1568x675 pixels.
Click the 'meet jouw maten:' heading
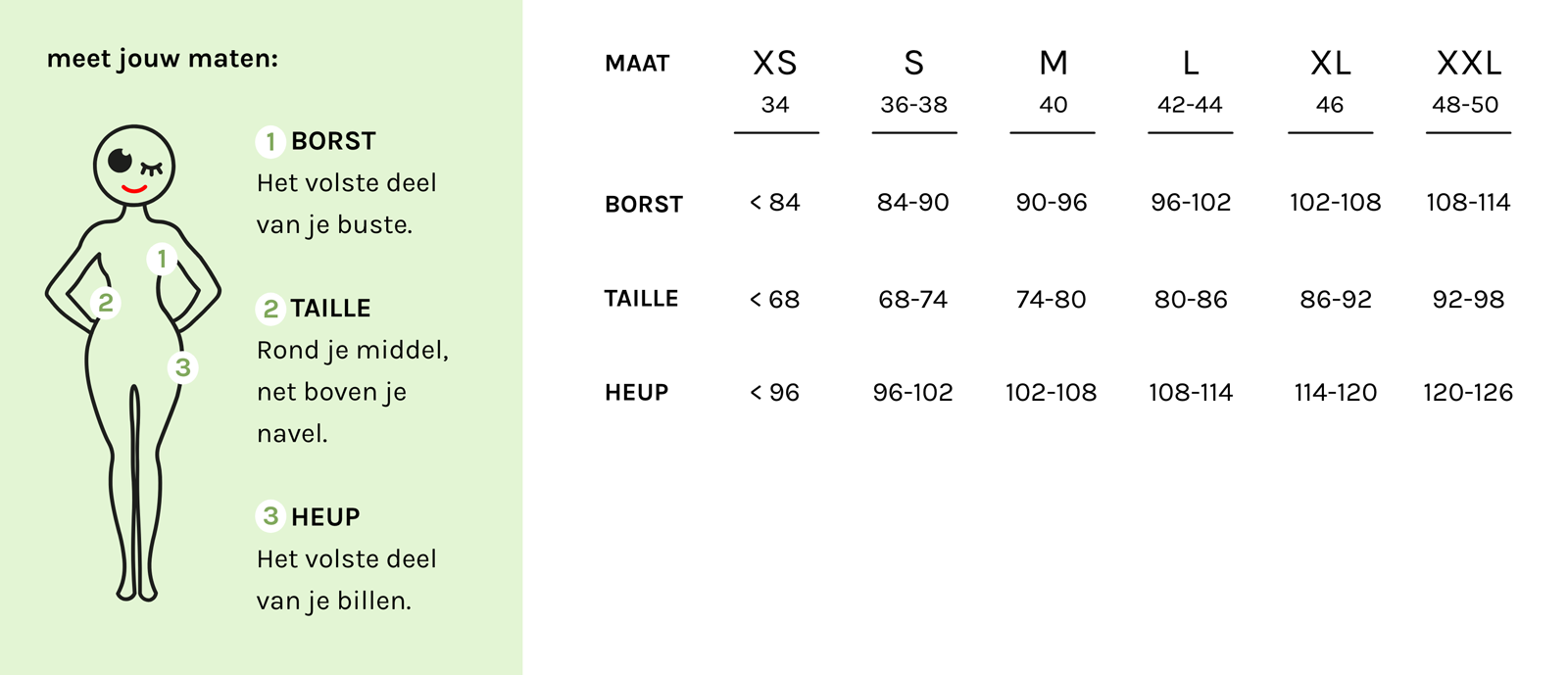click(x=163, y=60)
